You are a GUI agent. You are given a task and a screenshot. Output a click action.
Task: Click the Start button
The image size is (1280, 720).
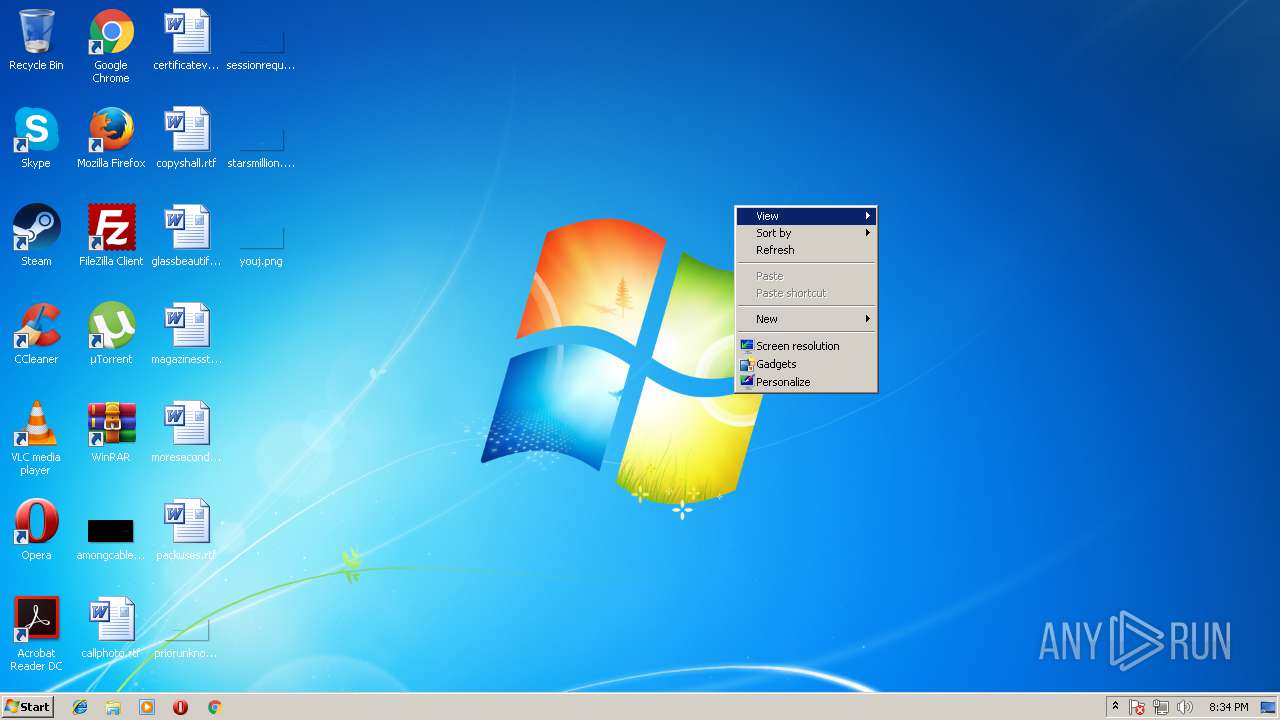(x=28, y=707)
